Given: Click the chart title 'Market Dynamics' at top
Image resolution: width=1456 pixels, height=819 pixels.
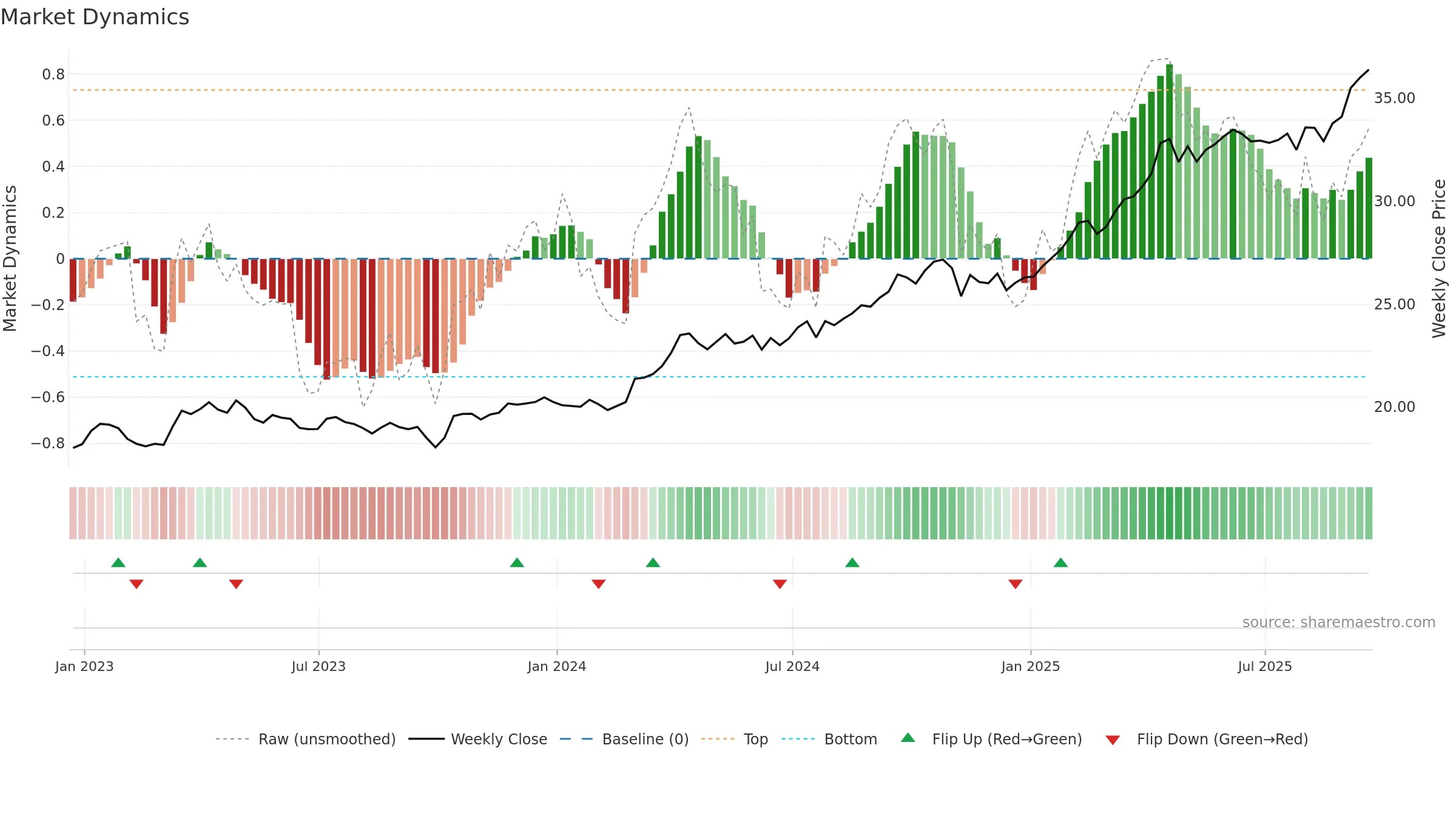Looking at the screenshot, I should coord(95,17).
